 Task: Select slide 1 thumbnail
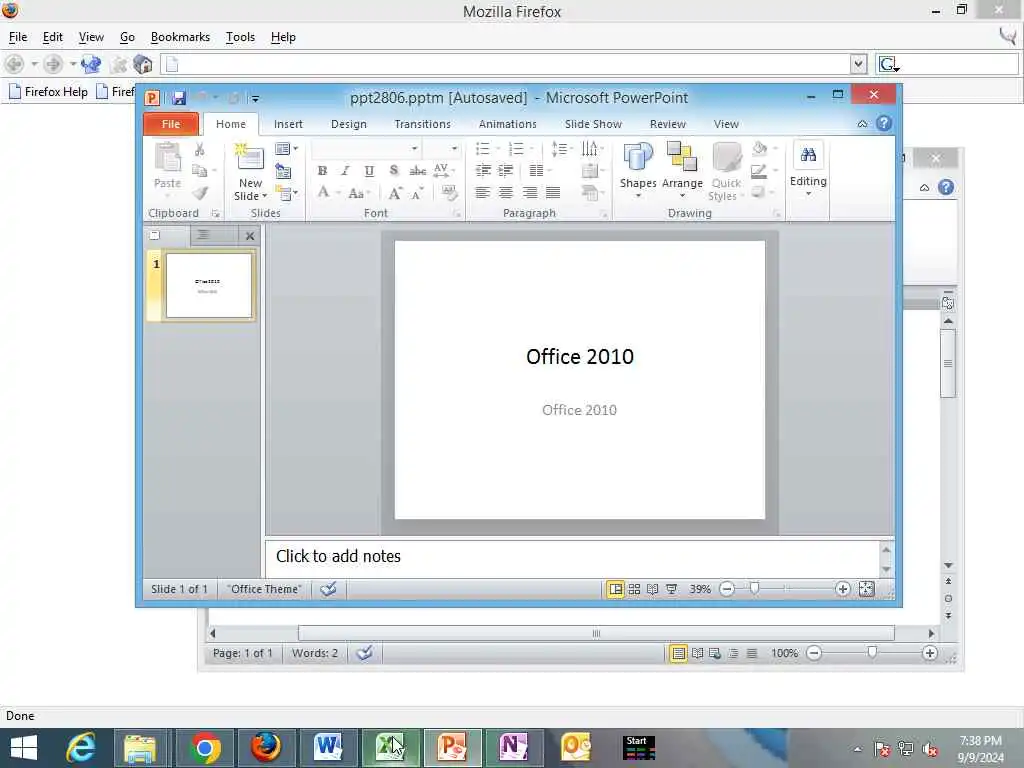pyautogui.click(x=209, y=285)
